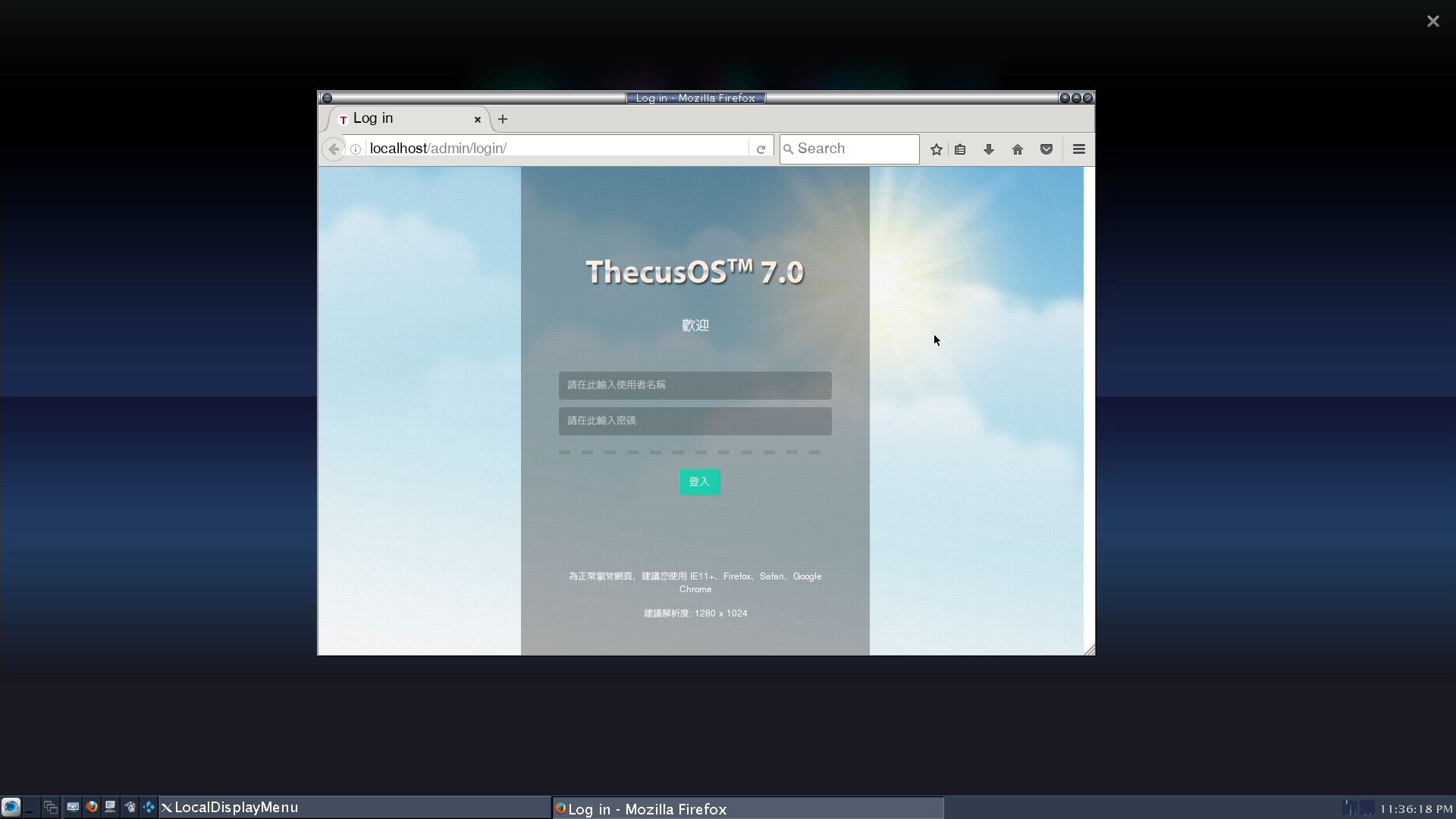This screenshot has height=819, width=1456.
Task: Click the Firefox window resize grip corner
Action: coord(1089,649)
